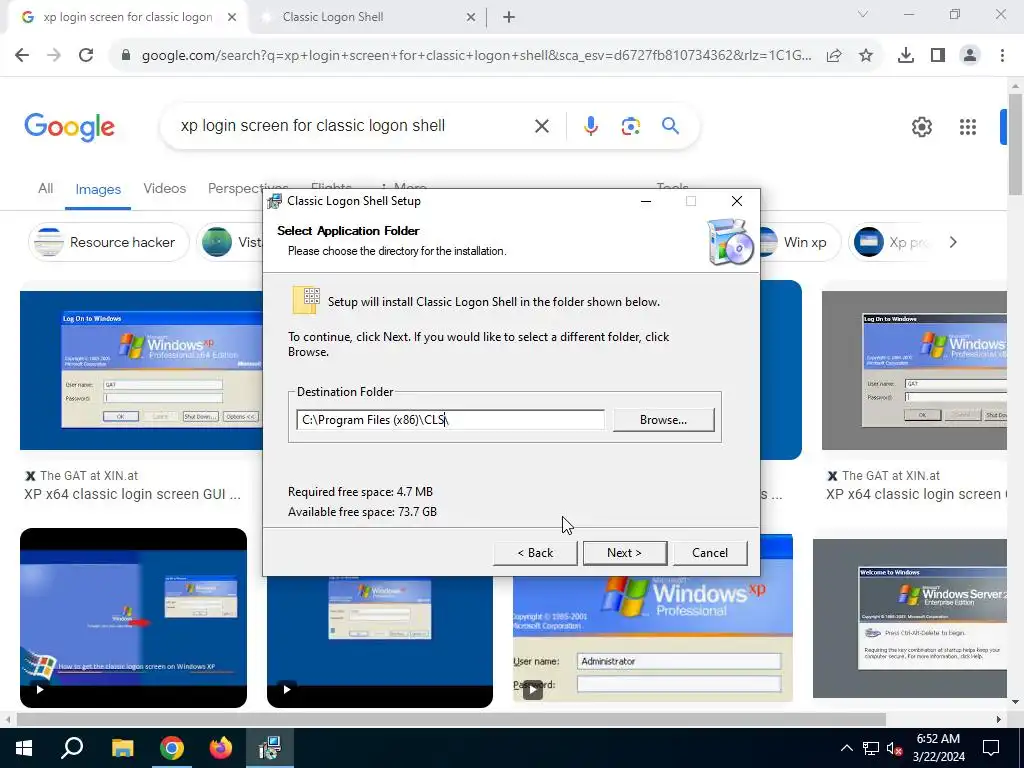Image resolution: width=1024 pixels, height=768 pixels.
Task: Click the horizontal page scrollbar
Action: click(451, 719)
